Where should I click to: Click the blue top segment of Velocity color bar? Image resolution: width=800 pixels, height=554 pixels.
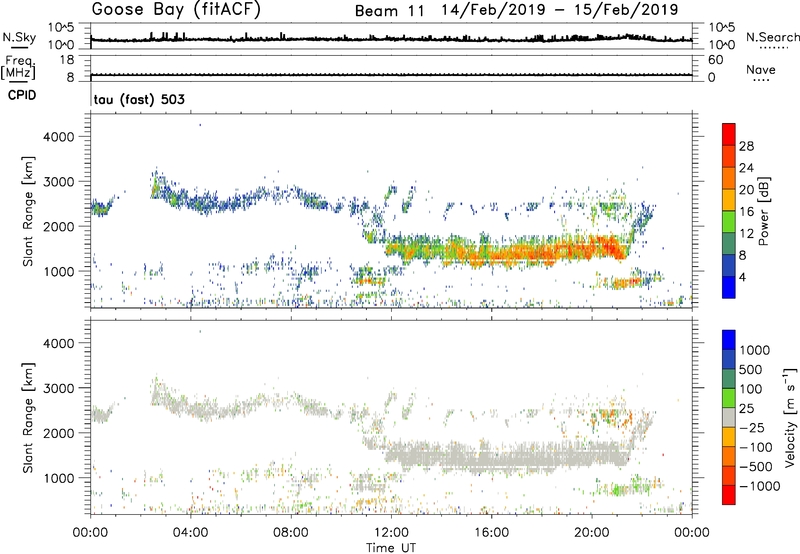click(730, 342)
